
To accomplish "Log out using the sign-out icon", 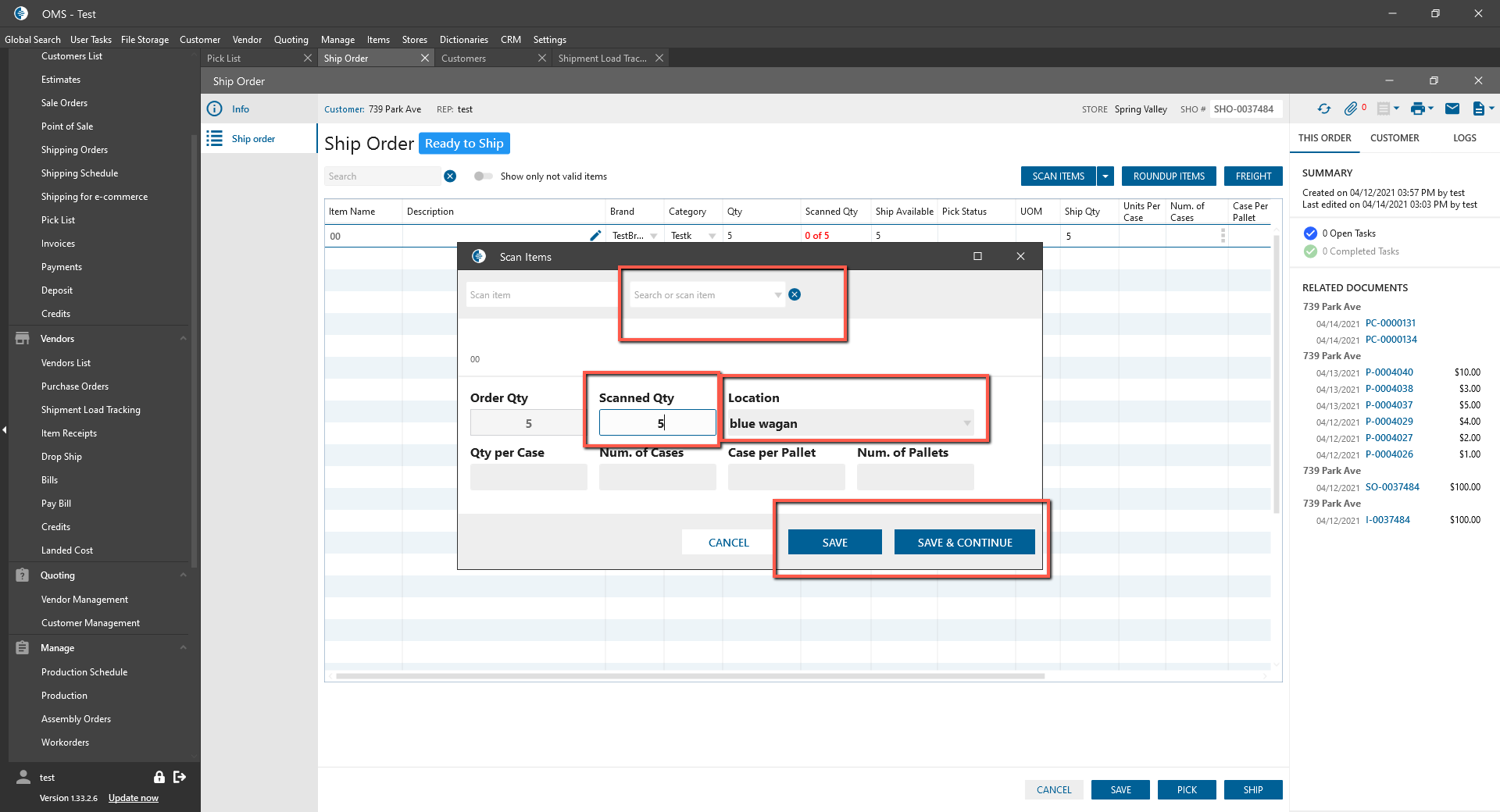I will (180, 777).
